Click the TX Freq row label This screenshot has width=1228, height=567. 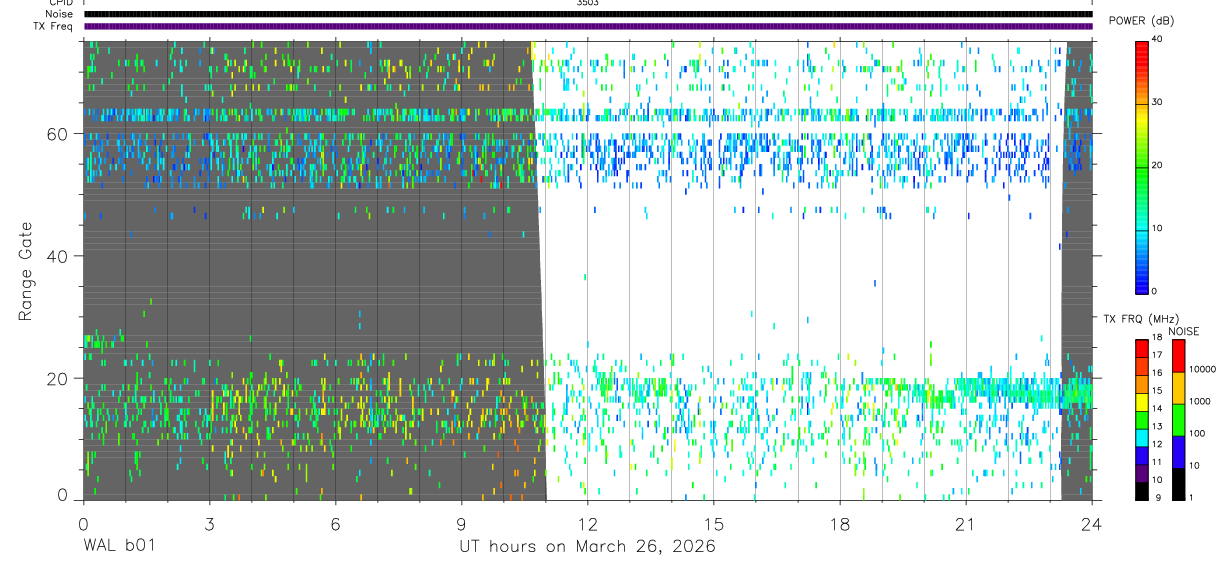click(x=53, y=26)
